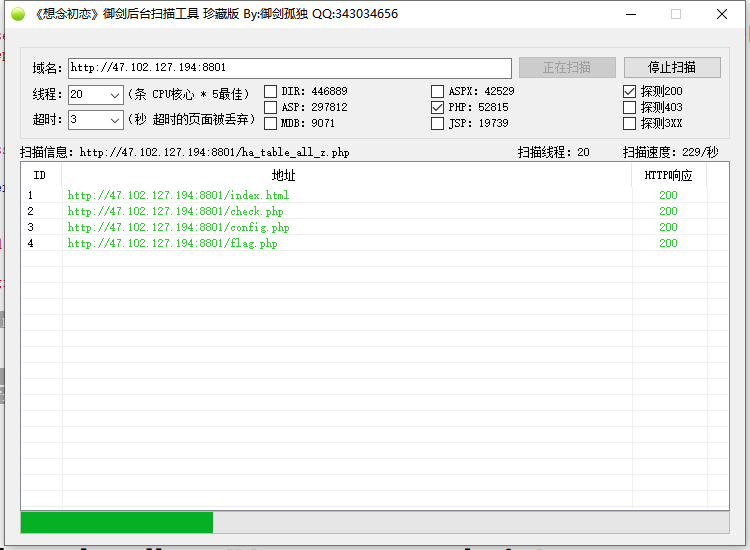This screenshot has height=550, width=750.
Task: Click the 200 response for index.html
Action: tap(668, 195)
